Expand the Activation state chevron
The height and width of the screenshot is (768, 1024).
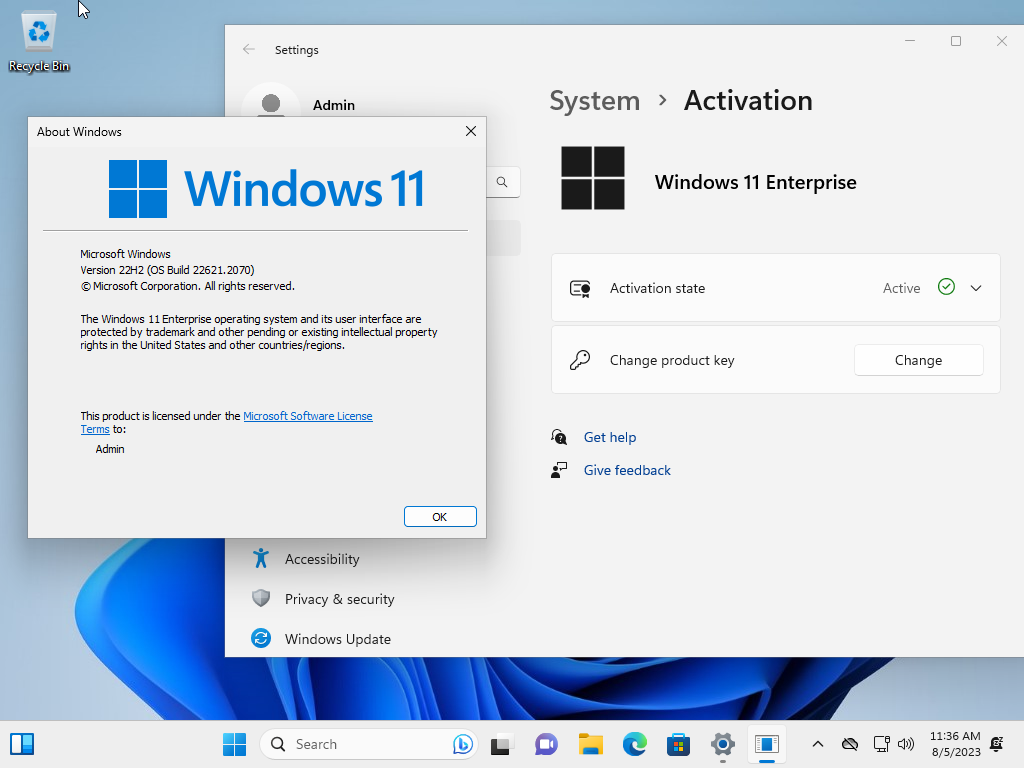976,288
